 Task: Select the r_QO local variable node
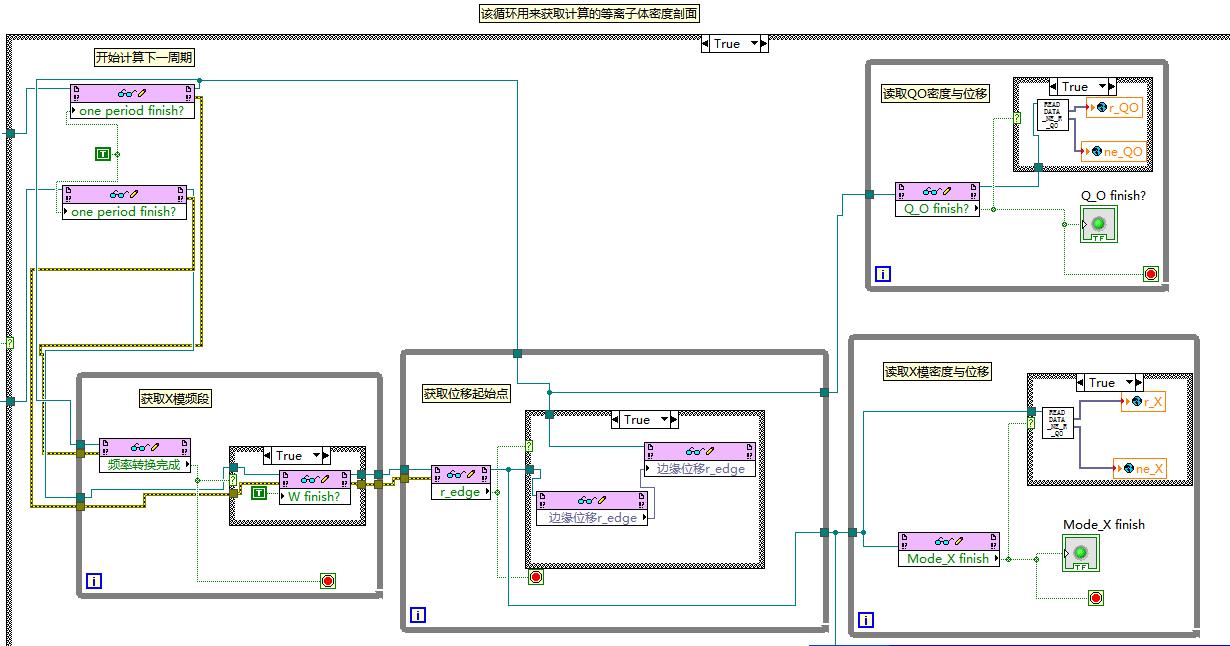pos(1113,108)
